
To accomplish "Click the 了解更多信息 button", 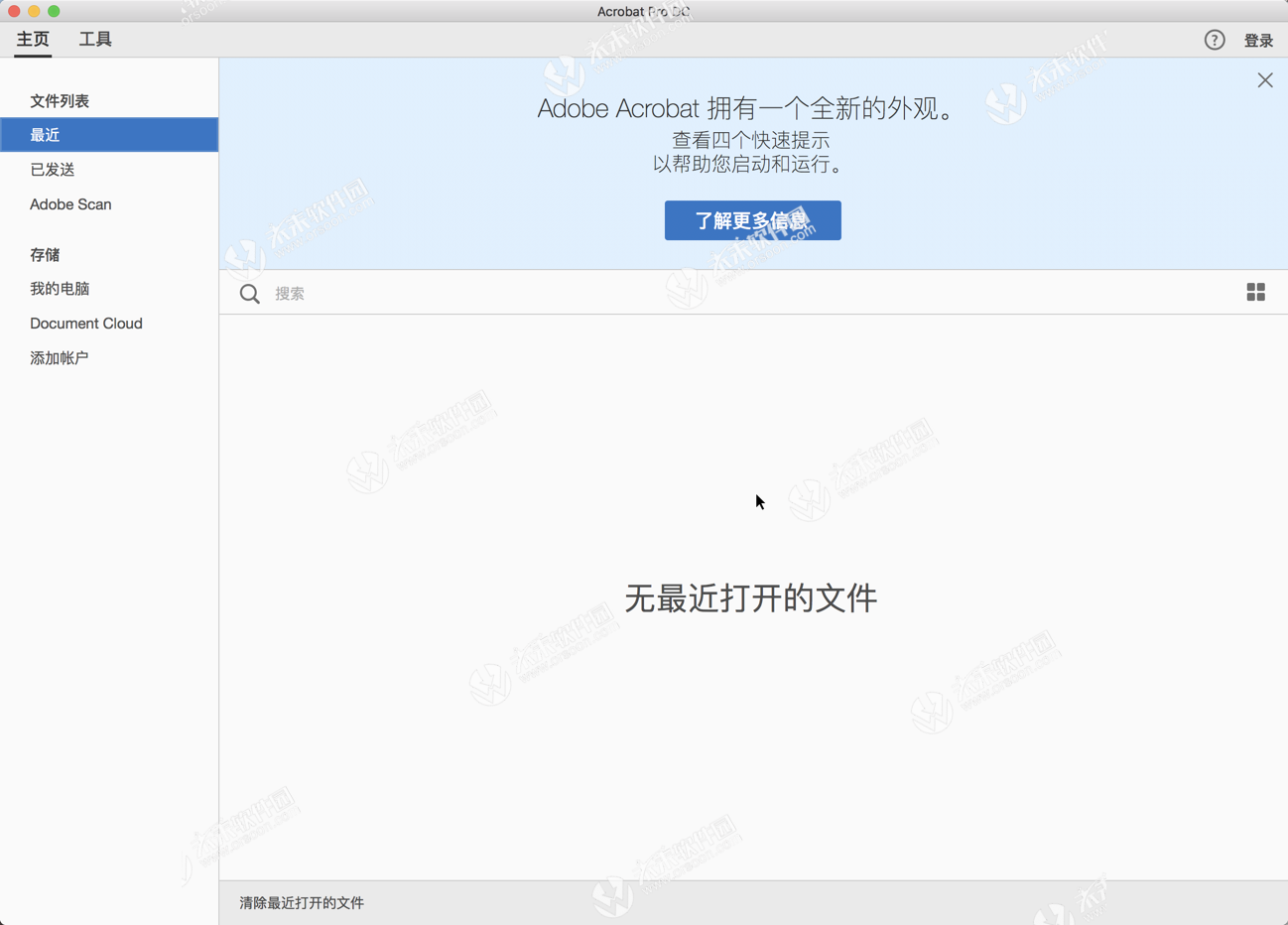I will coord(753,220).
